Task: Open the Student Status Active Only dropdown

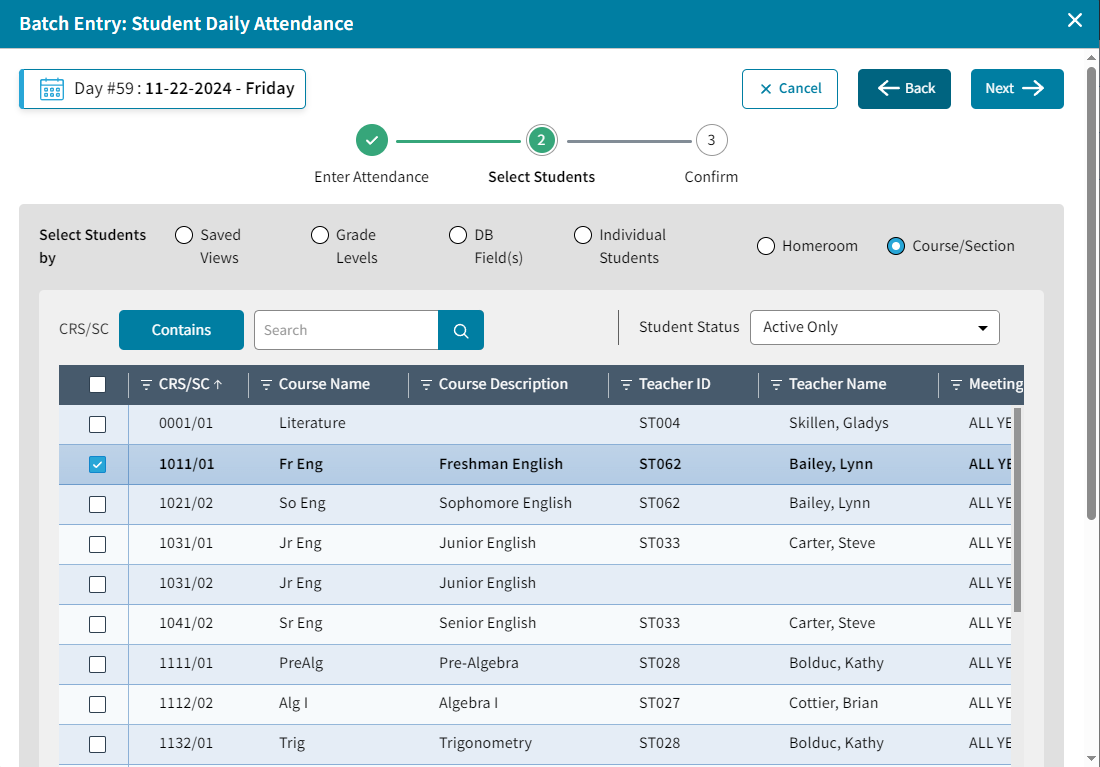Action: (875, 328)
